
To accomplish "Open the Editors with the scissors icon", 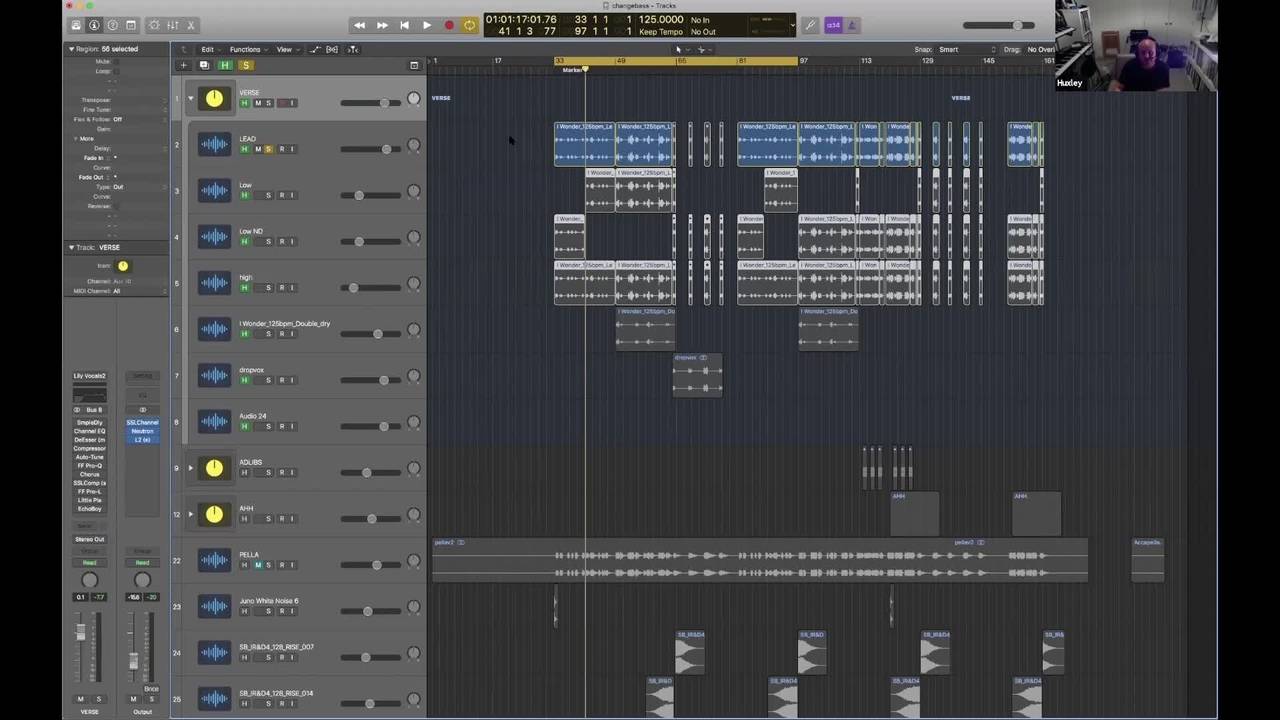I will pyautogui.click(x=191, y=25).
